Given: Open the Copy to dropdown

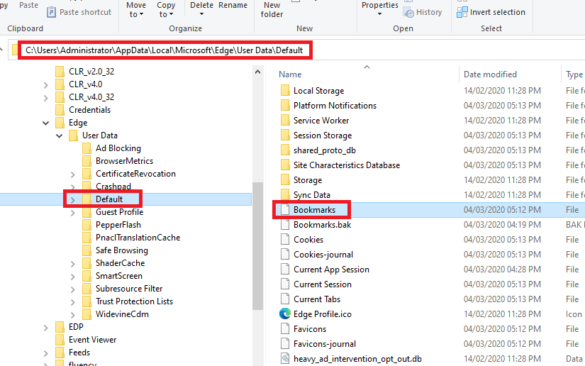Looking at the screenshot, I should [166, 9].
